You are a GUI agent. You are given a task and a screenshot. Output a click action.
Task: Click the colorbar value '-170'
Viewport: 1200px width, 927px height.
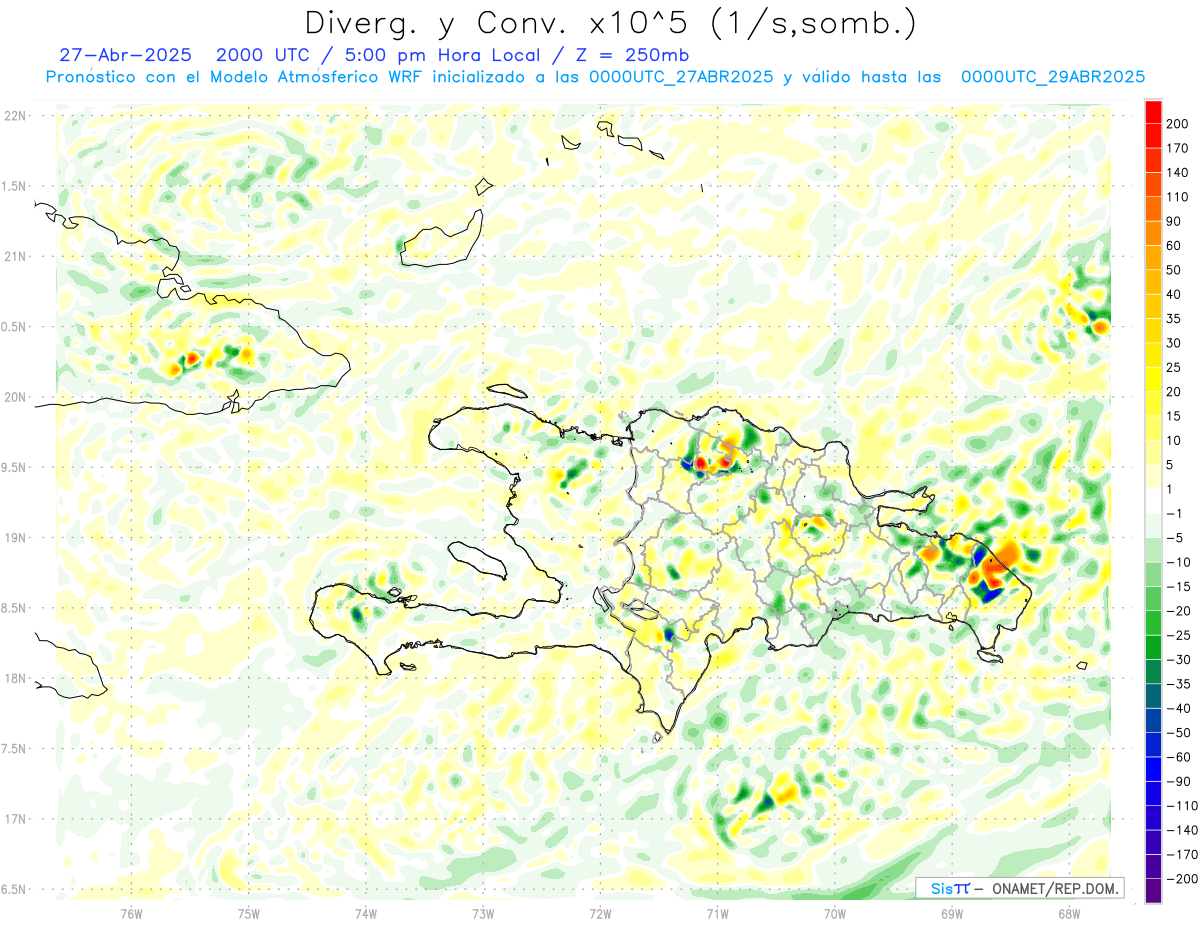pos(1182,855)
